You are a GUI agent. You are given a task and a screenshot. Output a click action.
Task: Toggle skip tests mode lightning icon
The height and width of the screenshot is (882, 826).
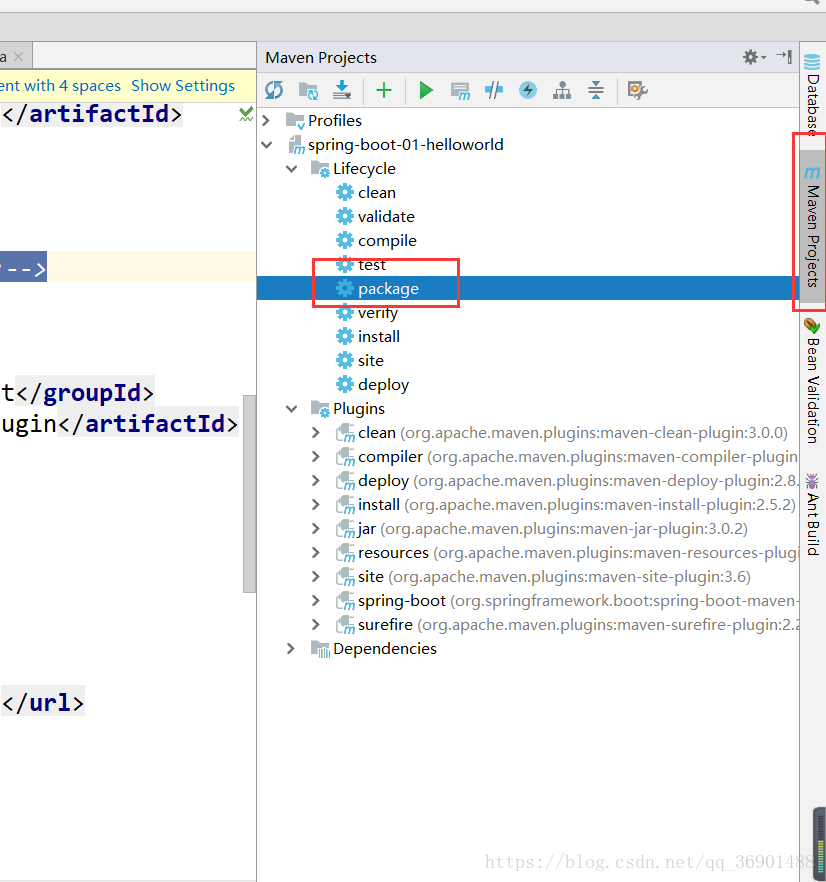528,90
